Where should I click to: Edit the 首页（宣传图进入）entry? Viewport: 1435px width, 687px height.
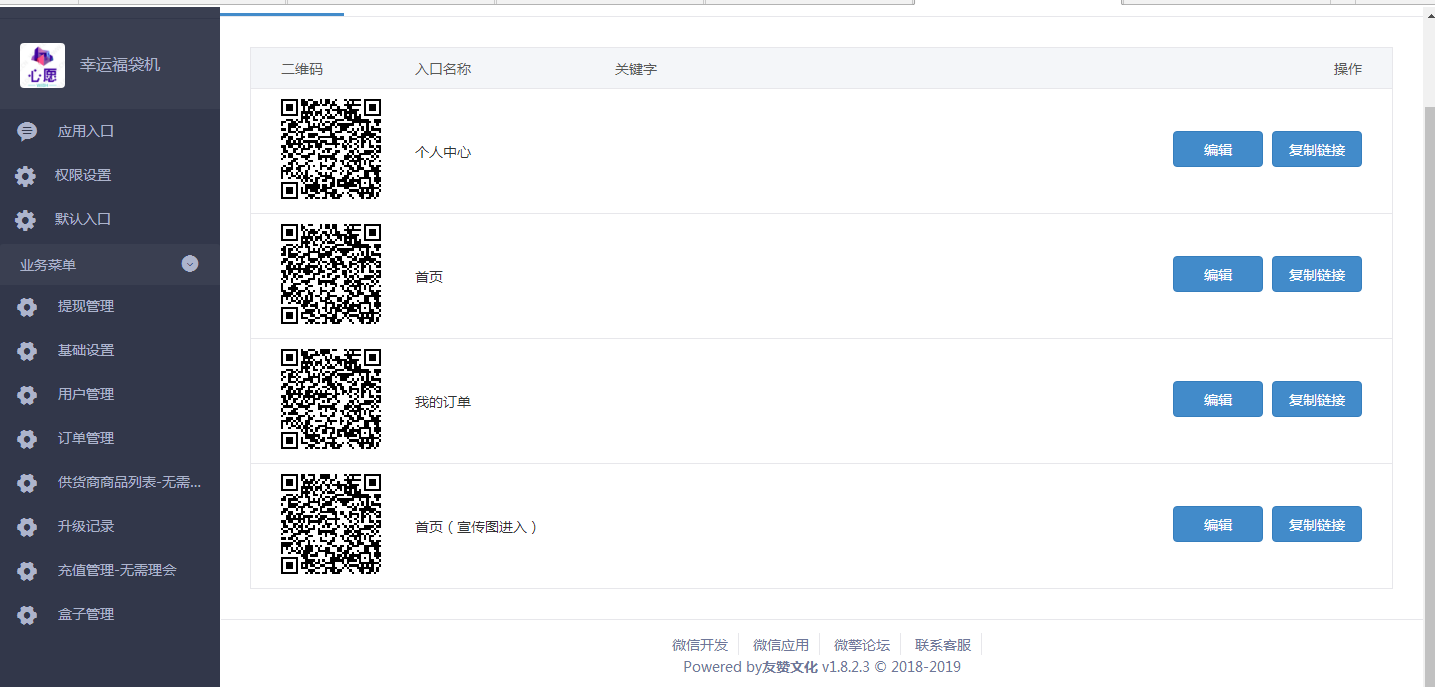(1218, 524)
